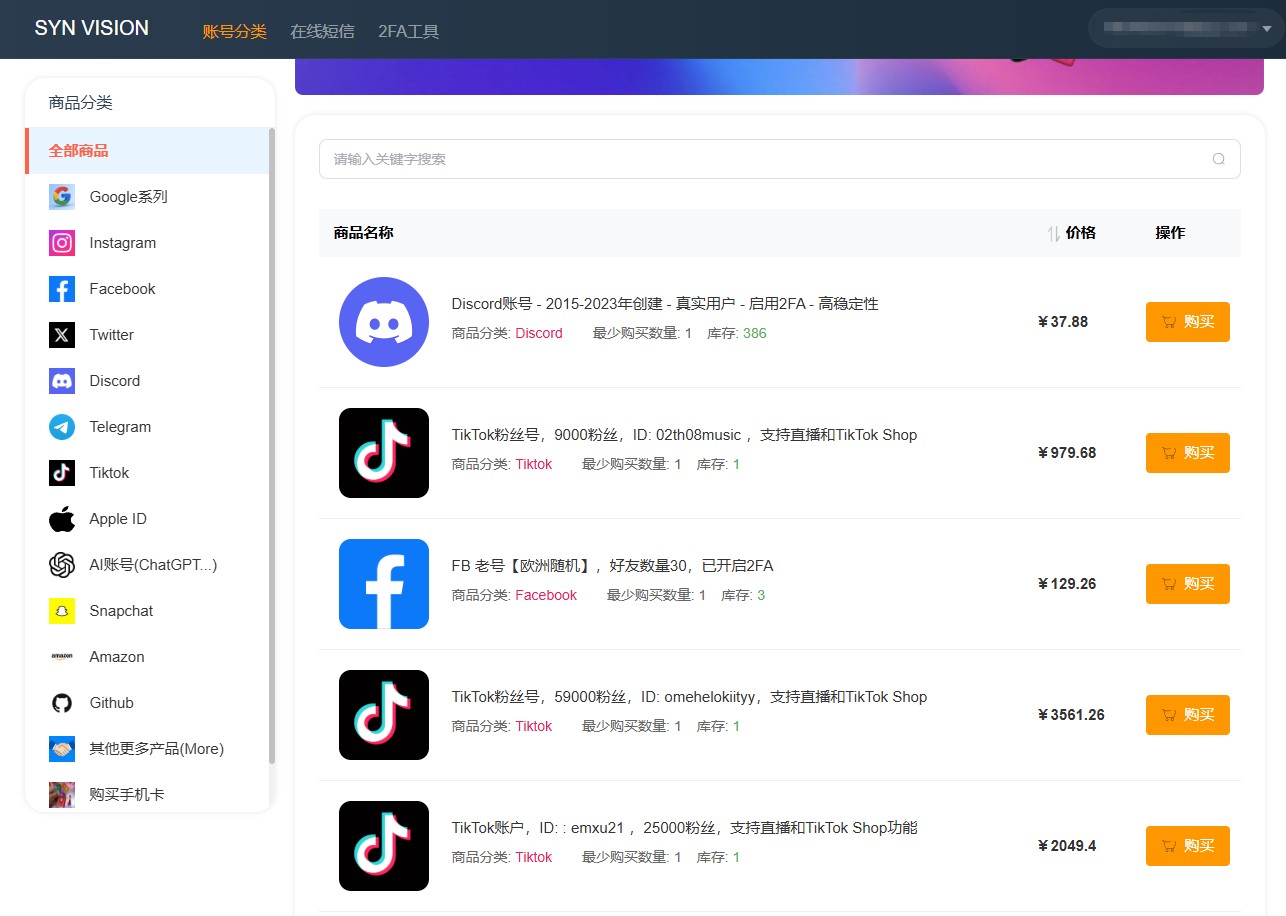This screenshot has width=1286, height=916.
Task: Click the large Discord product logo
Action: click(x=384, y=322)
